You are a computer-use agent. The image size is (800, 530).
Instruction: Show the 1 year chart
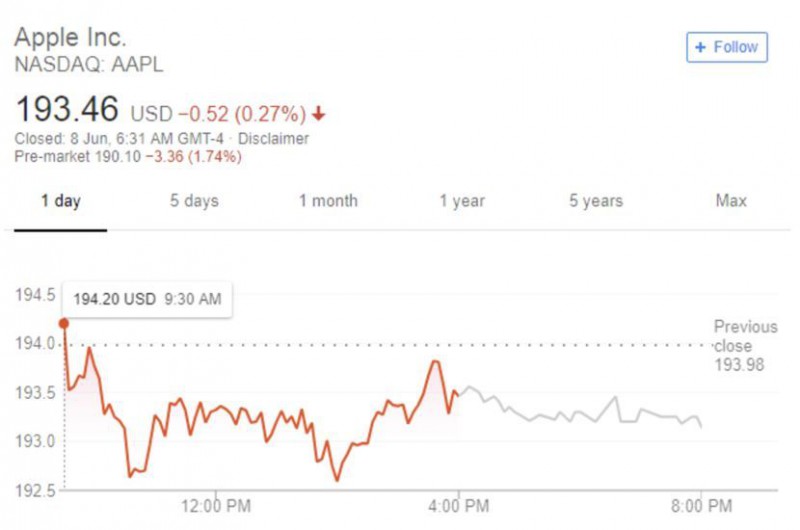(x=462, y=201)
